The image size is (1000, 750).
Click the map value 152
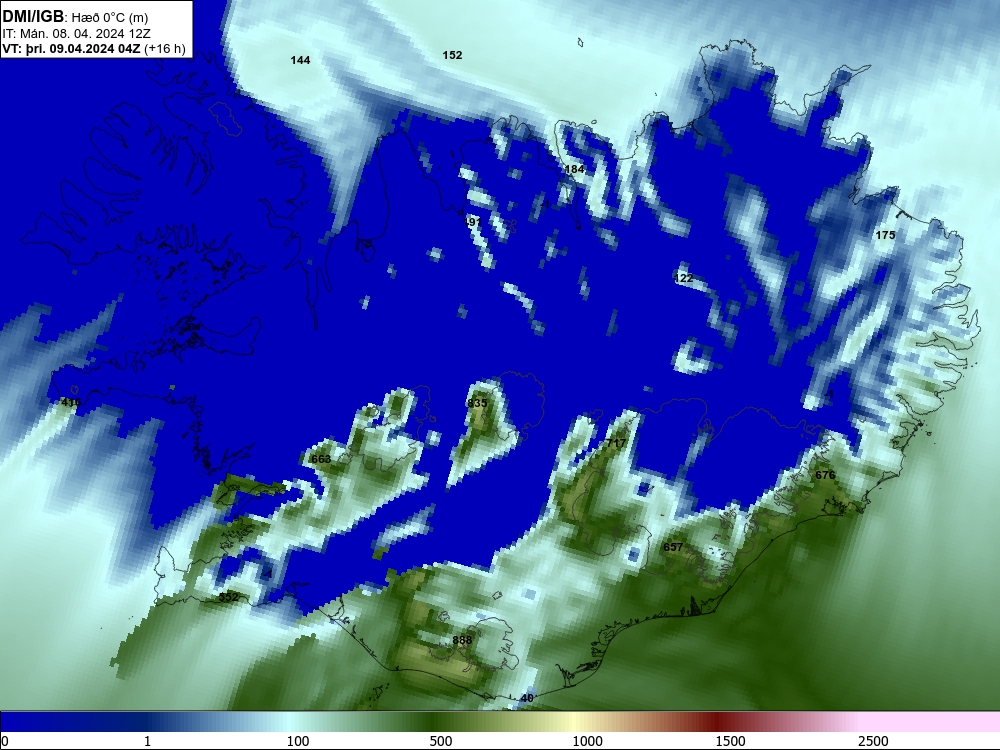coord(452,55)
